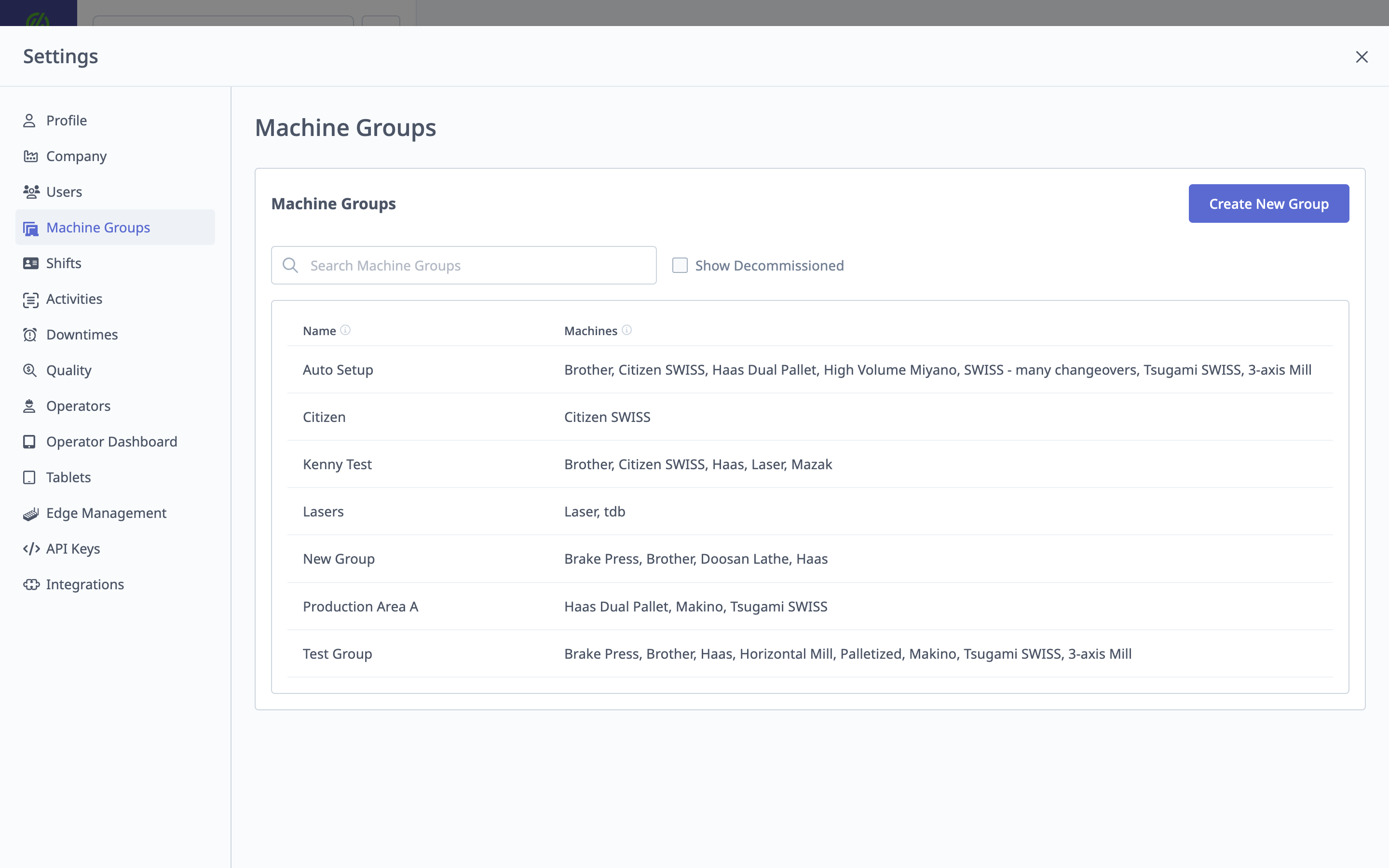The image size is (1389, 868).
Task: Click the Profile person icon
Action: point(29,121)
